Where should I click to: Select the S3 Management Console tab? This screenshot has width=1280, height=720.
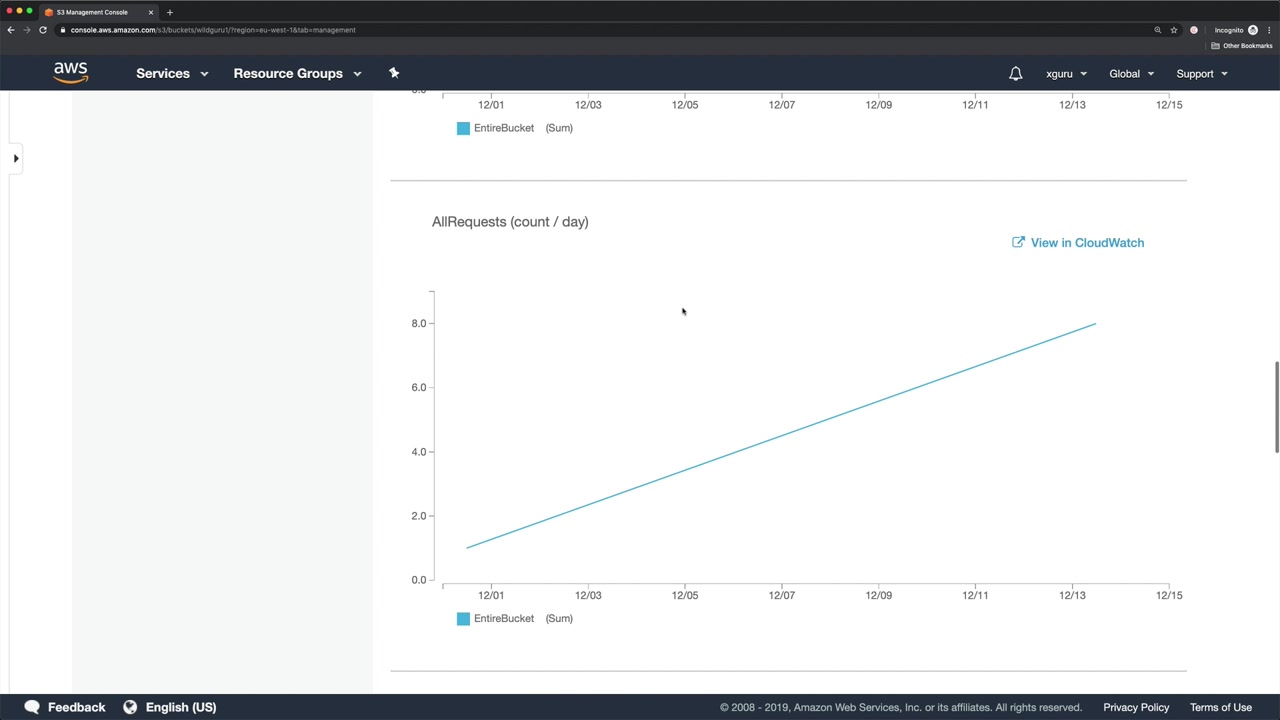pos(99,12)
